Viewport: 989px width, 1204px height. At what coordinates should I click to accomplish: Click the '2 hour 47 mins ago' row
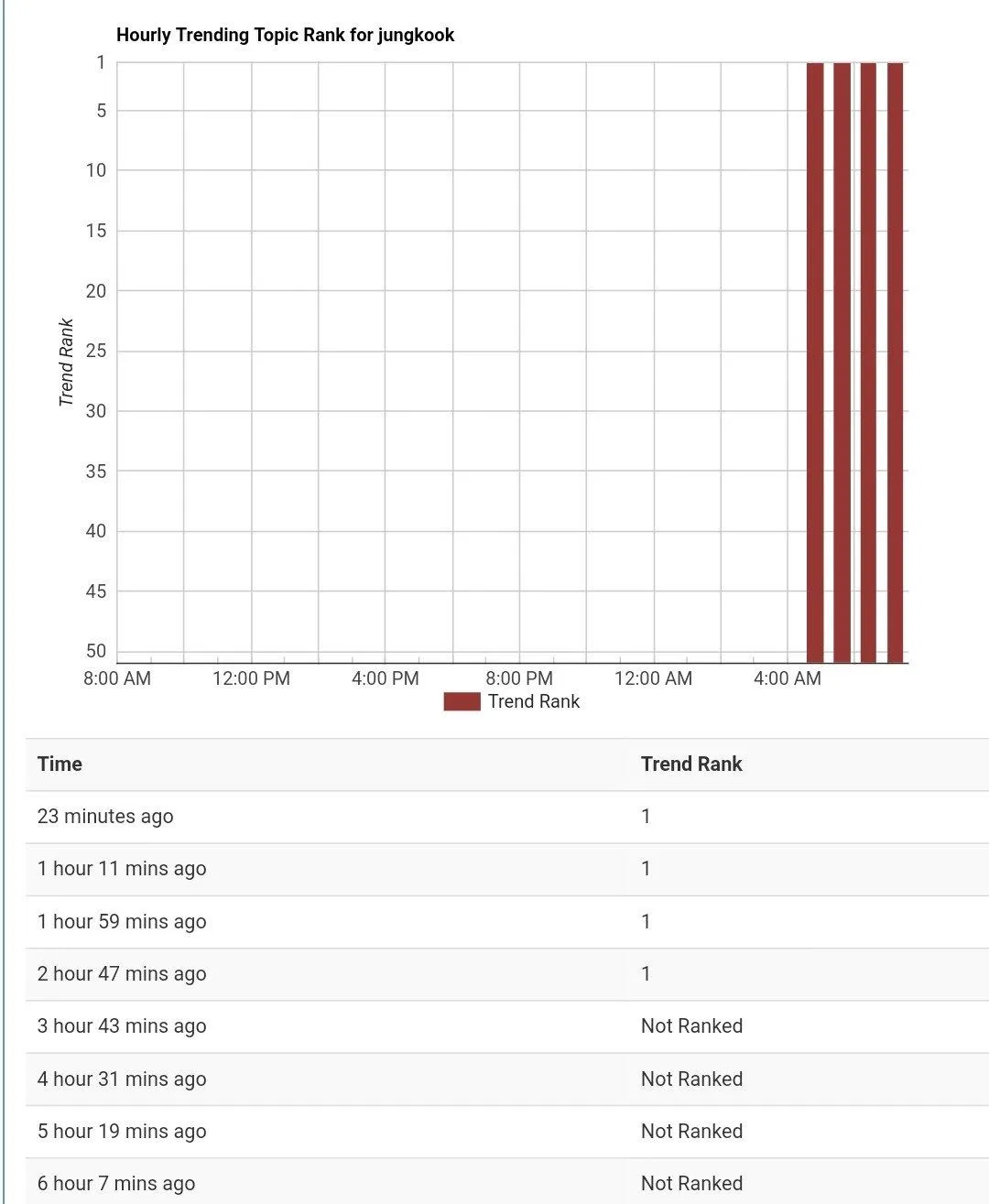[122, 974]
